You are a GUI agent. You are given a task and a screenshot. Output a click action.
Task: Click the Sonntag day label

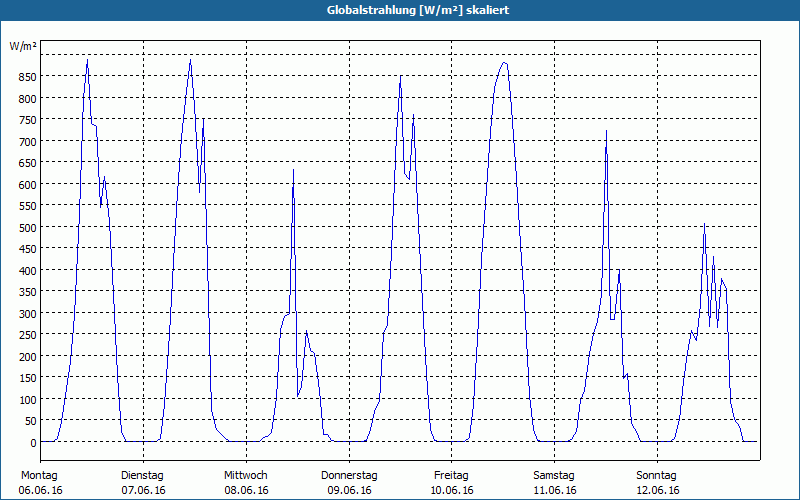(x=656, y=476)
